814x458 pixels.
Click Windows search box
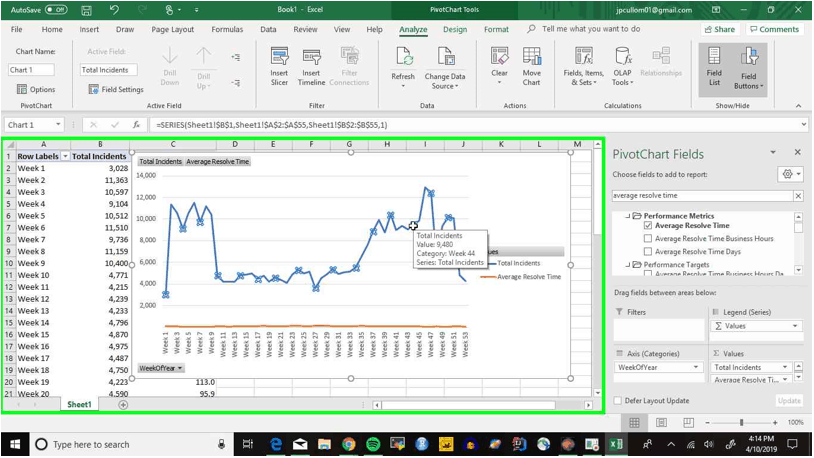tap(131, 444)
